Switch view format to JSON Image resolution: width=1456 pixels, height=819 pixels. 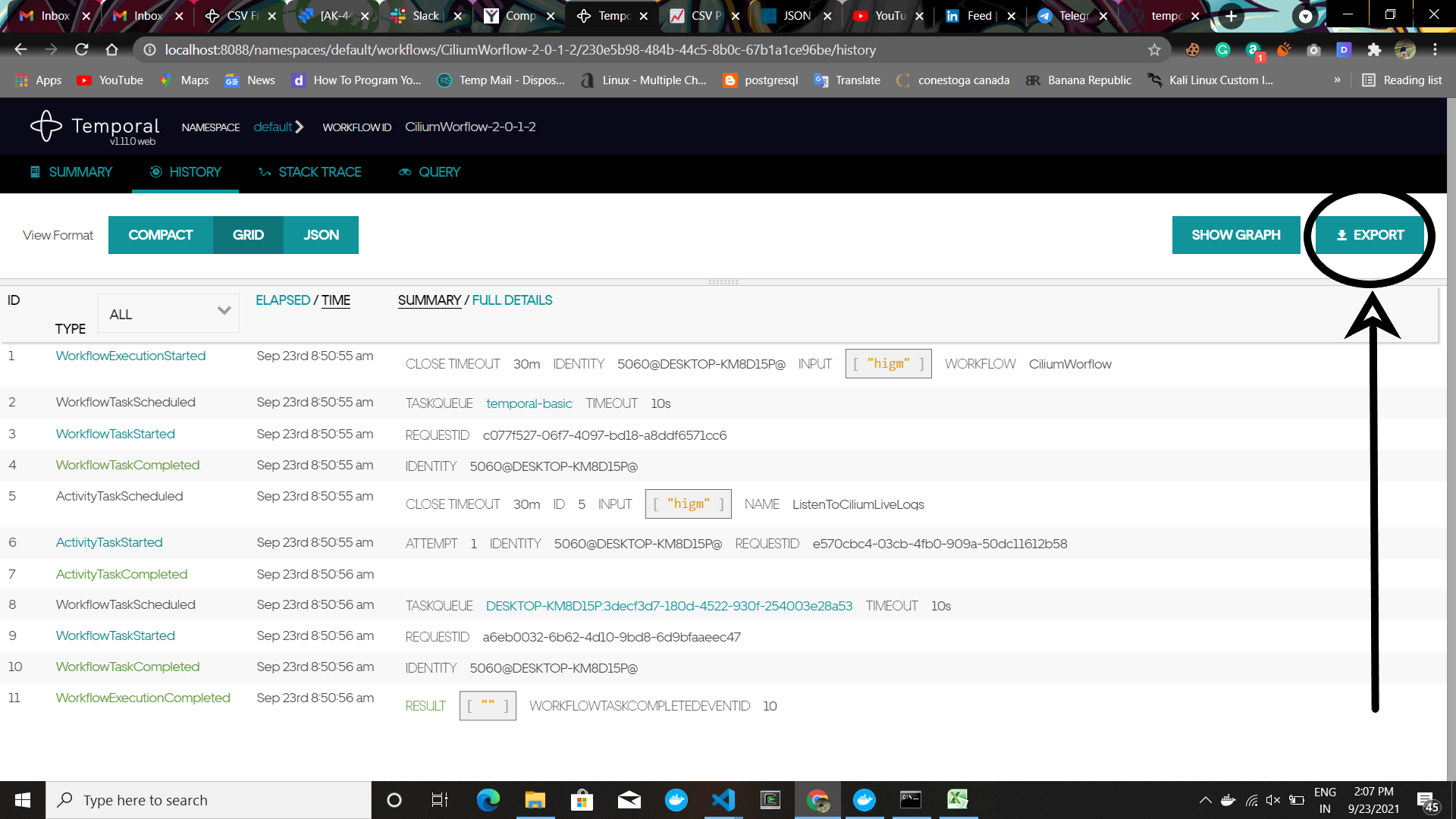[321, 235]
